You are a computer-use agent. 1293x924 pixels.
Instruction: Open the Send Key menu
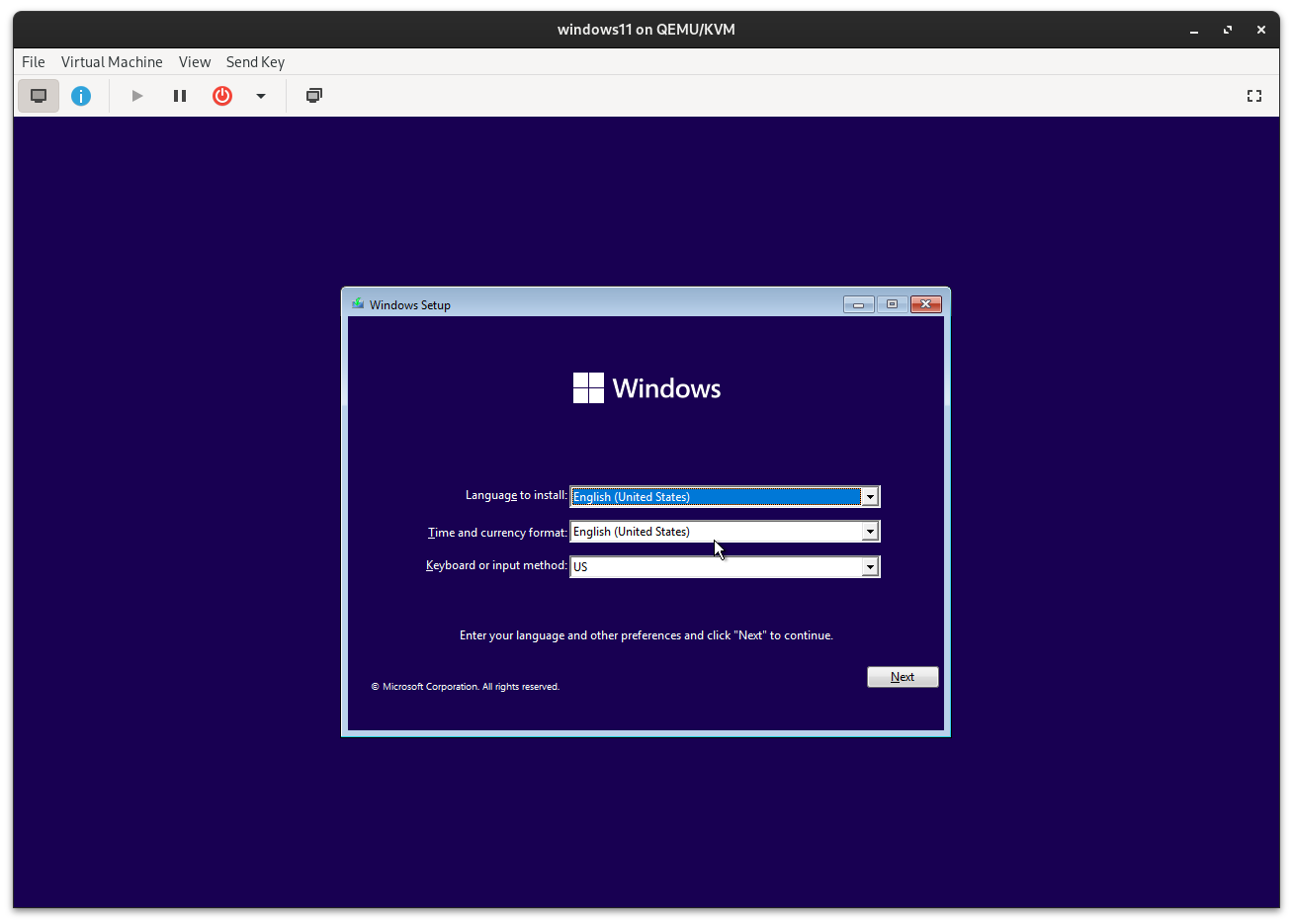tap(255, 61)
